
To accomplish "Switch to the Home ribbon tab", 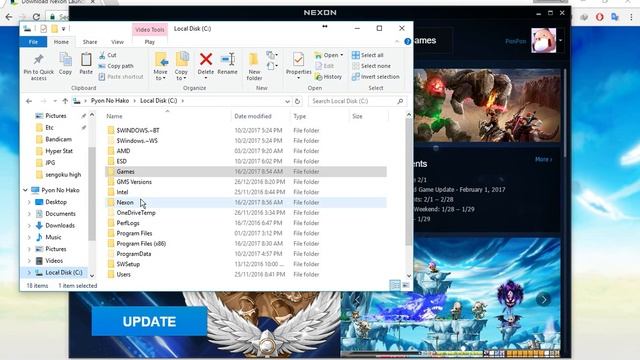I will coord(61,42).
